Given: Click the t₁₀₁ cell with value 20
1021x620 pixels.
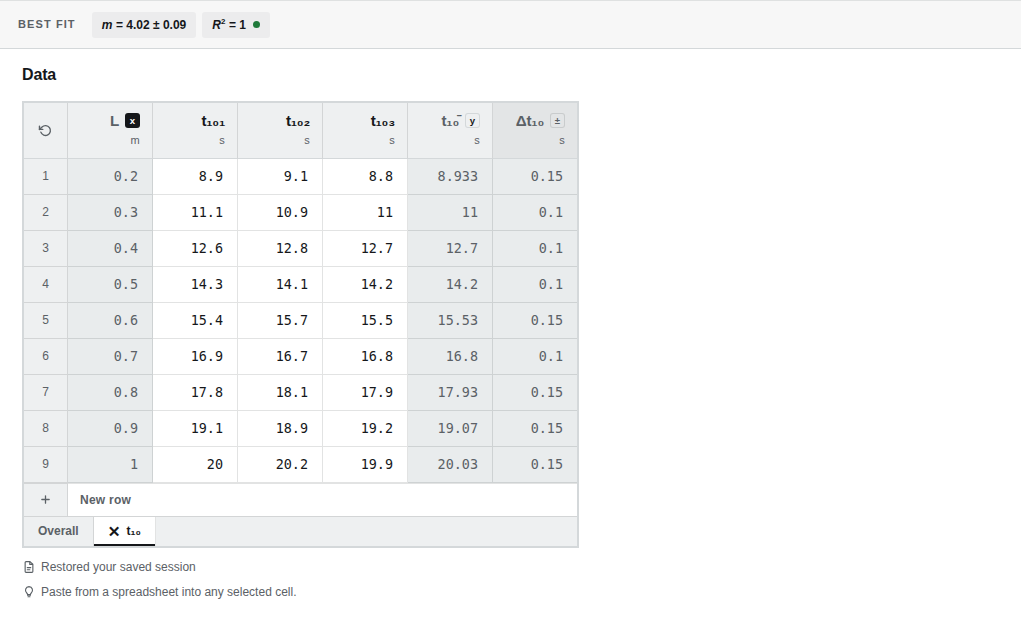Looking at the screenshot, I should pos(195,464).
